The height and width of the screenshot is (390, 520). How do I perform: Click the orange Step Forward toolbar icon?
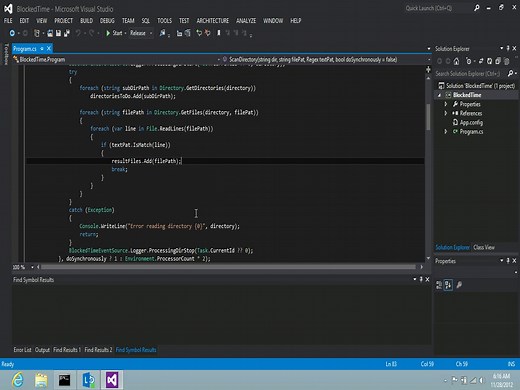(x=208, y=33)
